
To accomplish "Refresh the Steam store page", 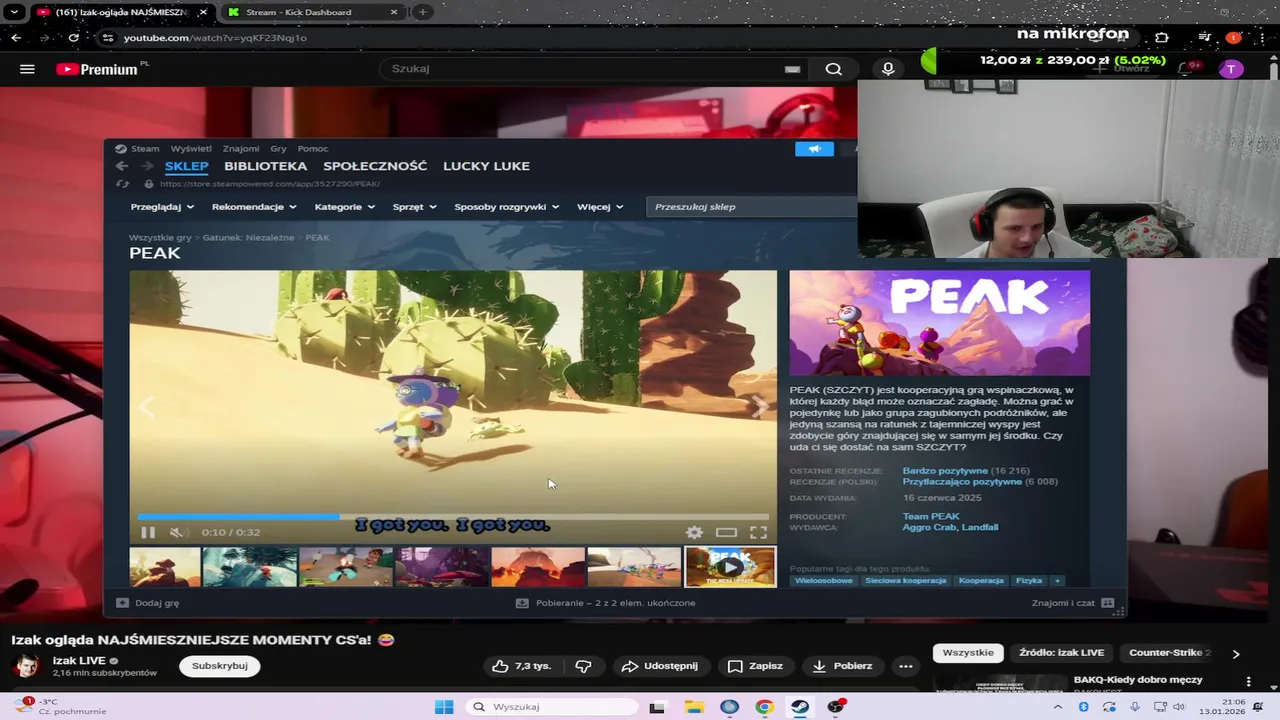I will coord(123,184).
